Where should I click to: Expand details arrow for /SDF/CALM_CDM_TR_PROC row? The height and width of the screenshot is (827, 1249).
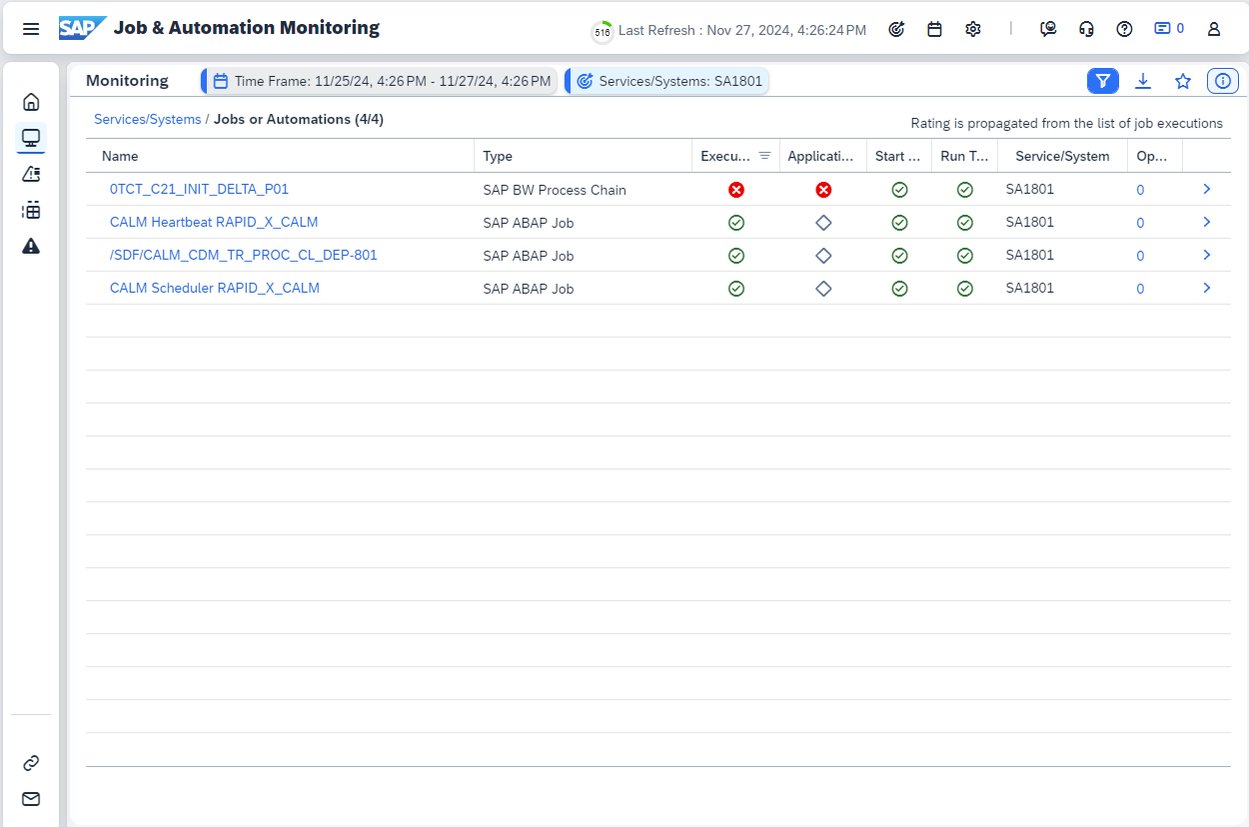point(1207,255)
